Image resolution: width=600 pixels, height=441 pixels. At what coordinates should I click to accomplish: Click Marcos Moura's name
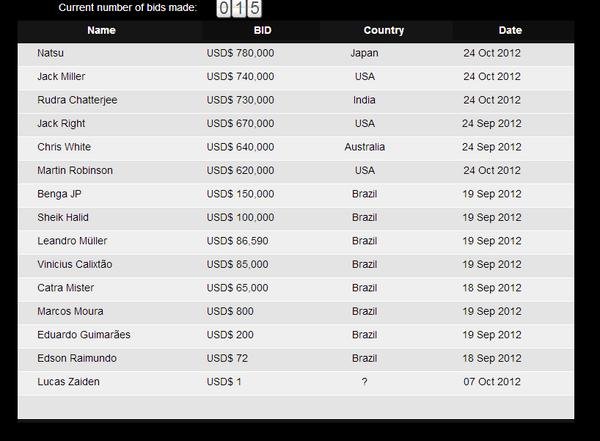[x=69, y=311]
